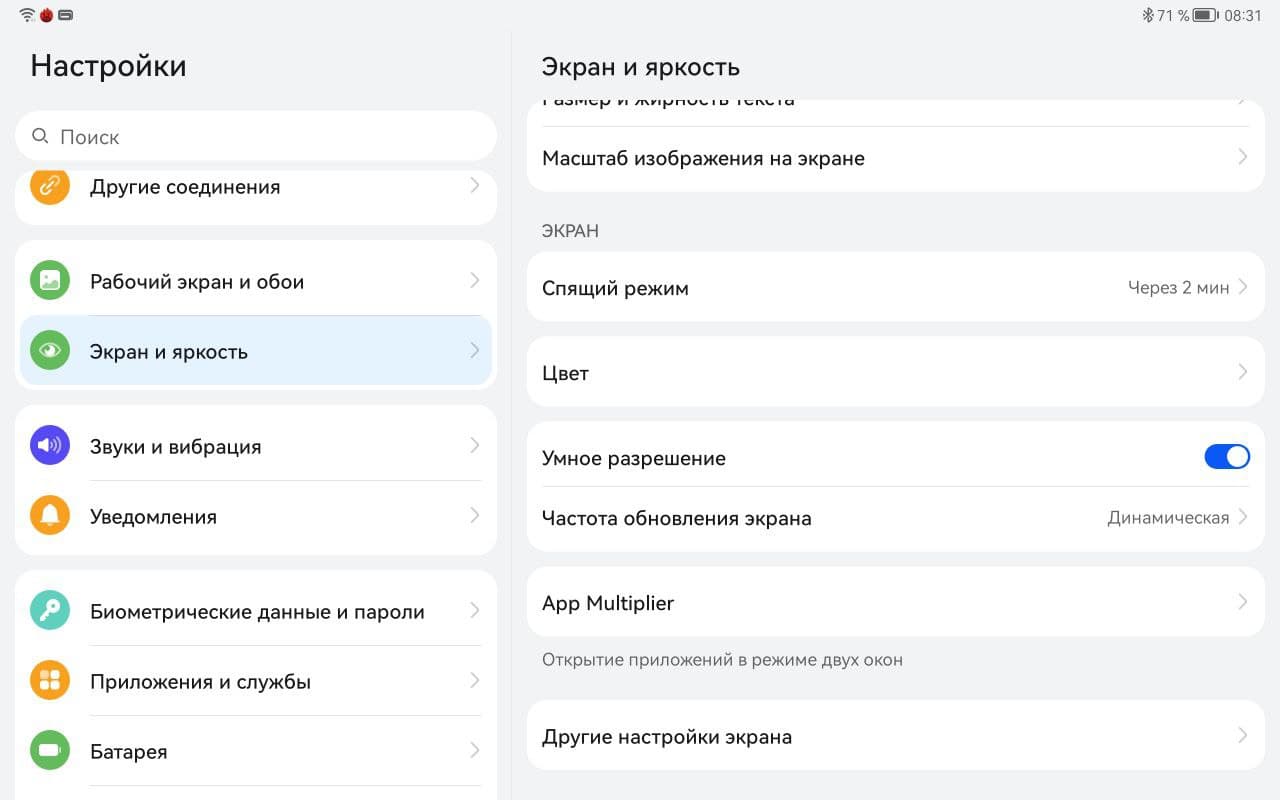Disable the Умное разрешение switch
Screen dimensions: 1280x800
coord(1226,457)
